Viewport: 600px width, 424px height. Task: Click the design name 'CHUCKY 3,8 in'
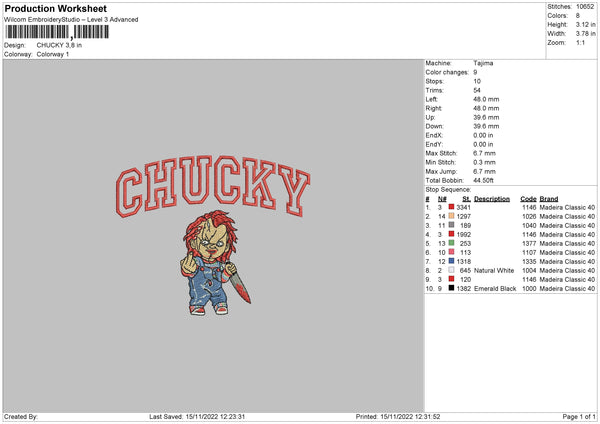click(59, 45)
